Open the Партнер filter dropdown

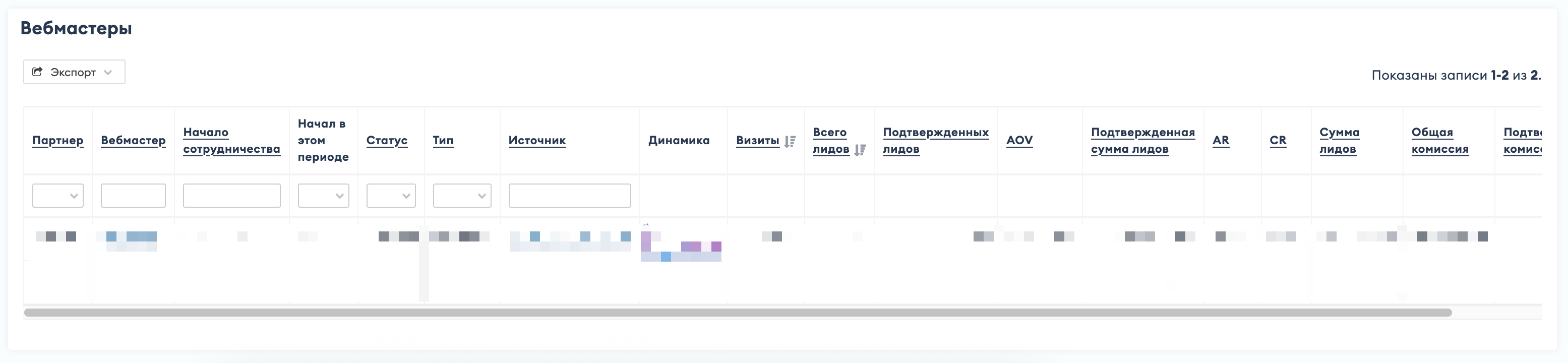(58, 196)
